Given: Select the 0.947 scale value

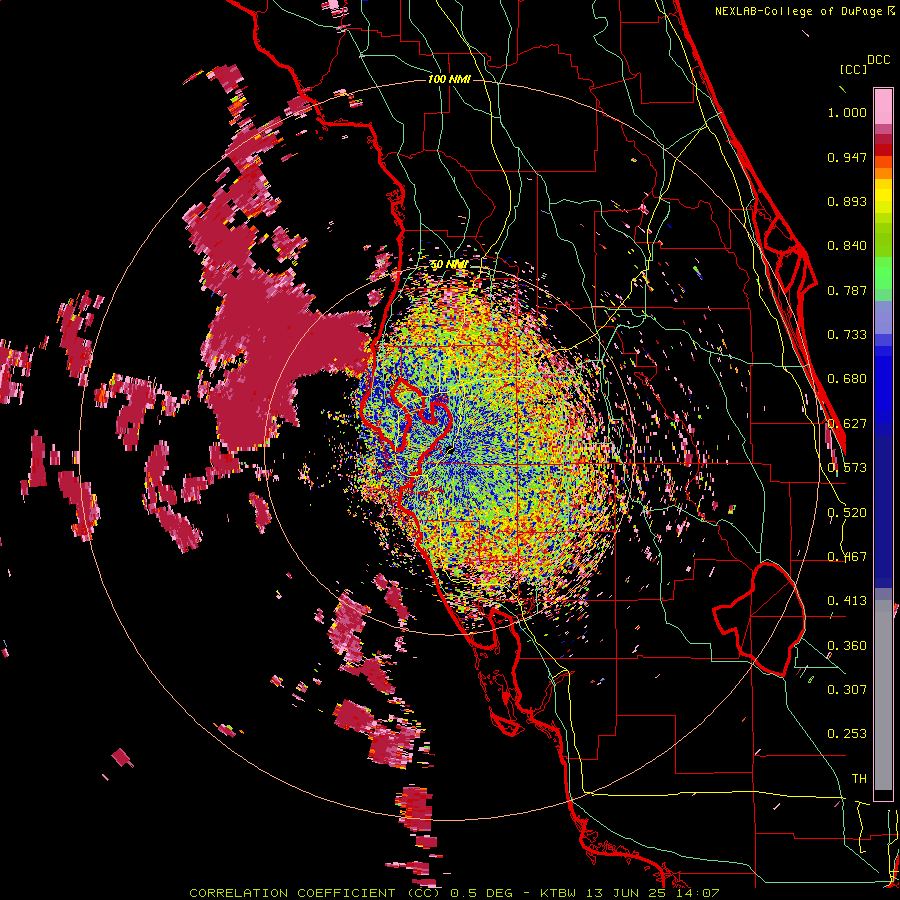Looking at the screenshot, I should click(847, 157).
